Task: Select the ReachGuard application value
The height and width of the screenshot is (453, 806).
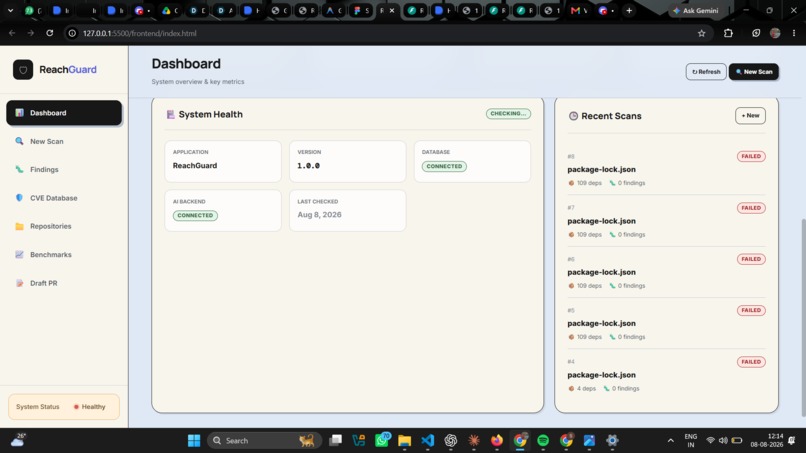Action: [x=195, y=166]
